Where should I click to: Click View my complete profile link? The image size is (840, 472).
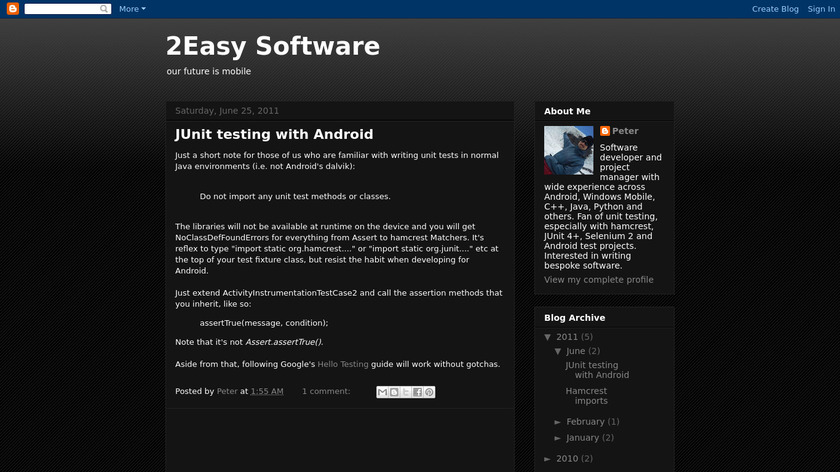point(598,280)
